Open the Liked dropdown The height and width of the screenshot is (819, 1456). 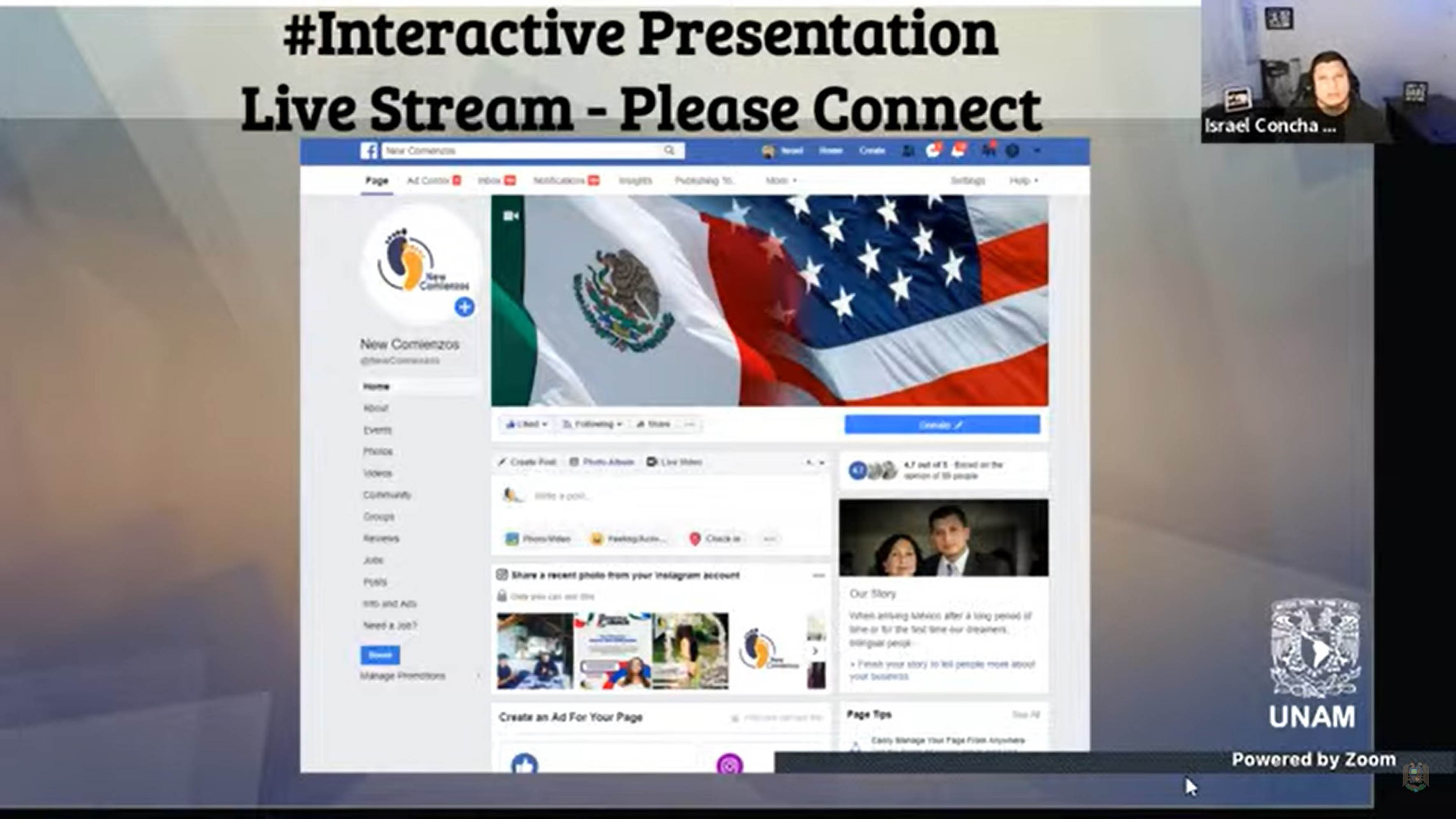pyautogui.click(x=526, y=424)
